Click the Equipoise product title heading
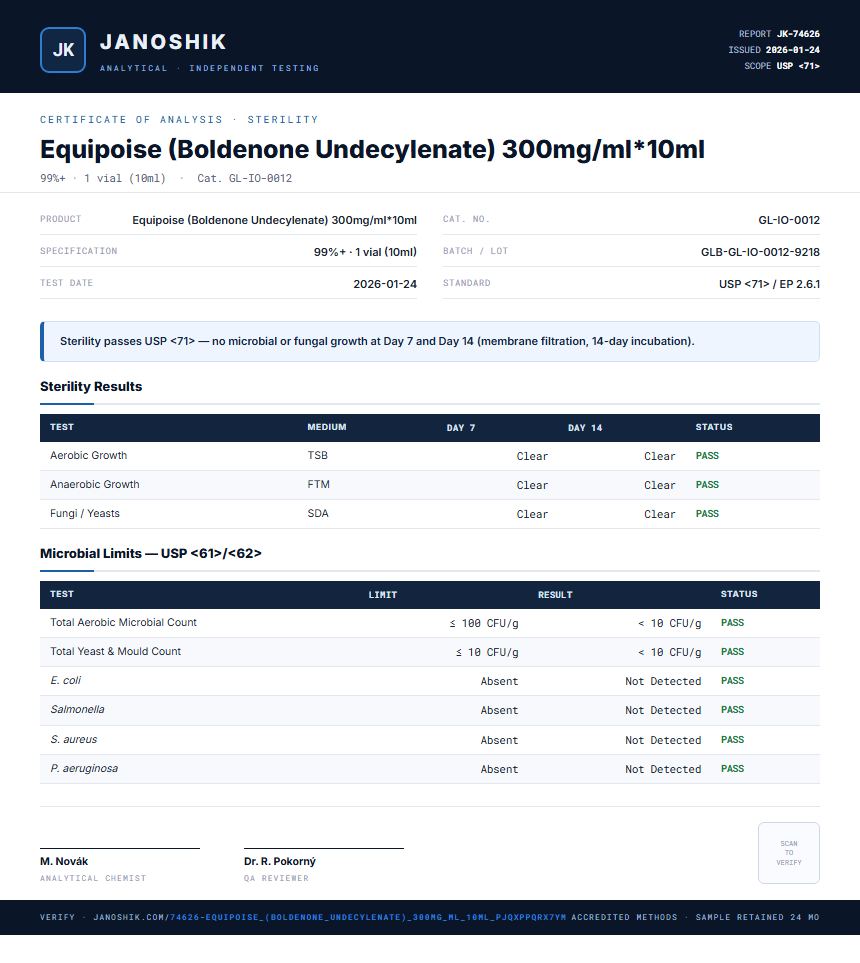 coord(372,149)
